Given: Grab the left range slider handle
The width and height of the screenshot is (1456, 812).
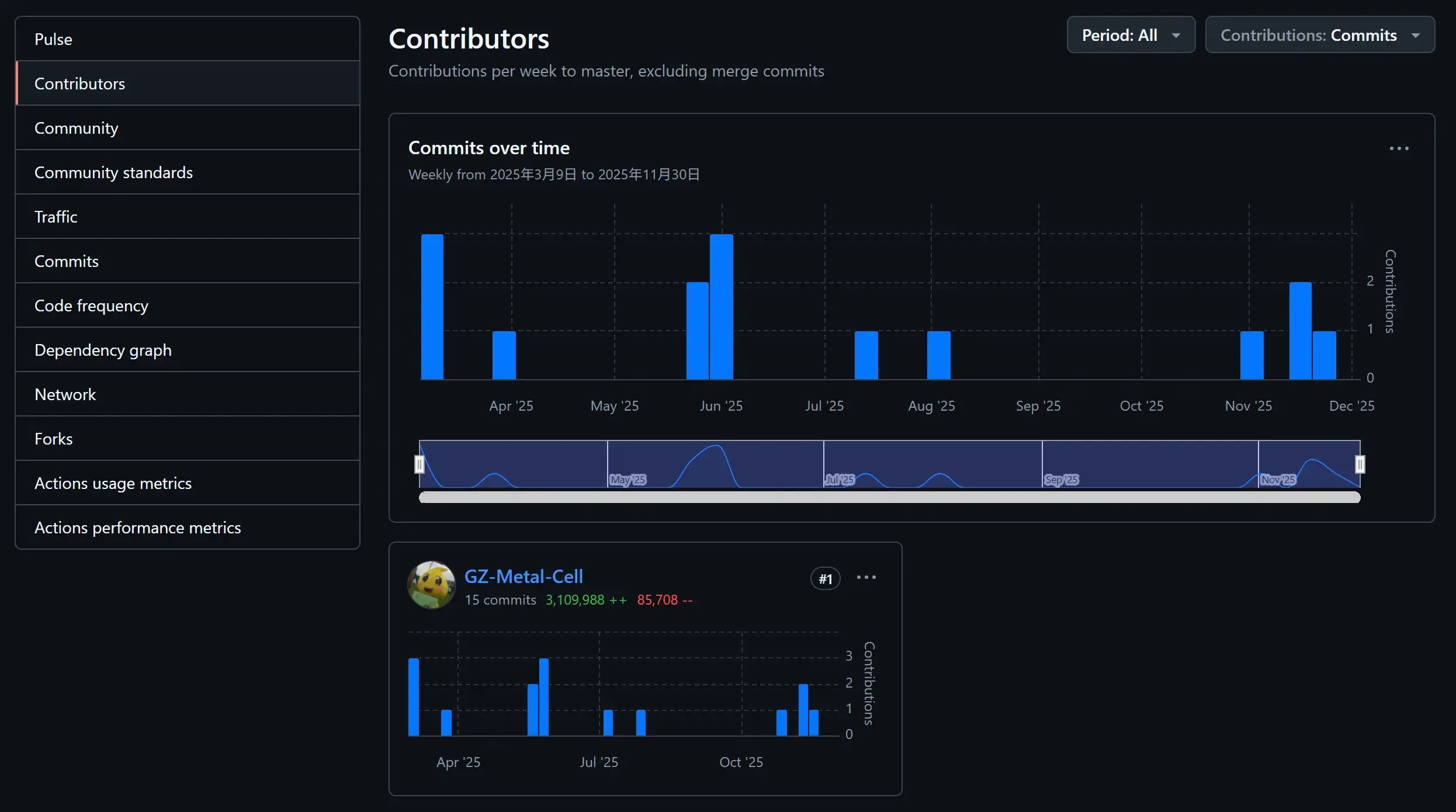Looking at the screenshot, I should pyautogui.click(x=419, y=464).
